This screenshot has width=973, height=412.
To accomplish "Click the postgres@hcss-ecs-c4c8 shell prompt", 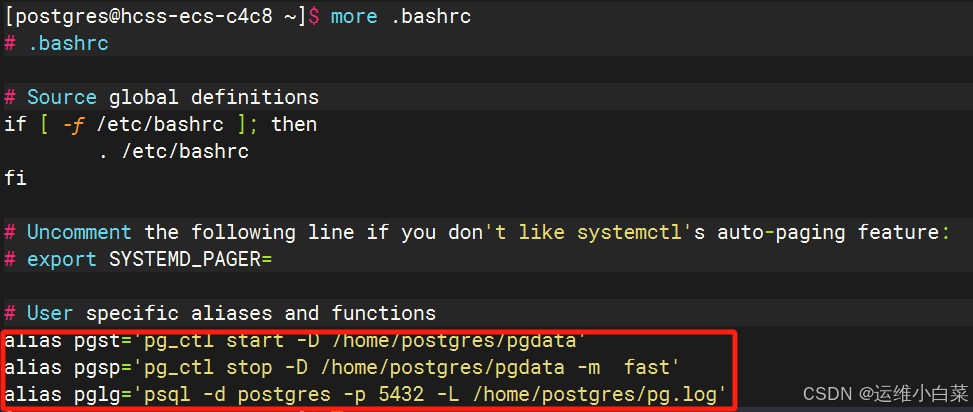I will [152, 17].
